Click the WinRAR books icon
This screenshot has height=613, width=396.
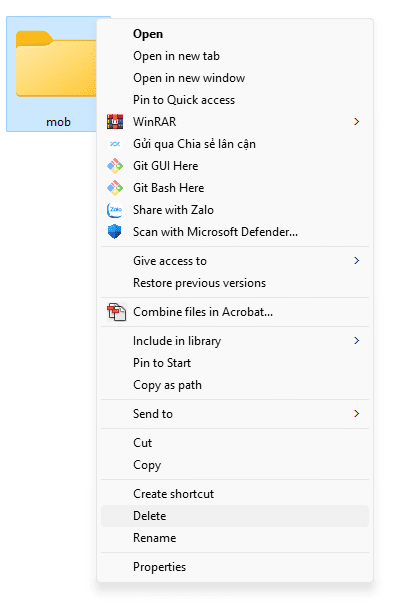115,122
